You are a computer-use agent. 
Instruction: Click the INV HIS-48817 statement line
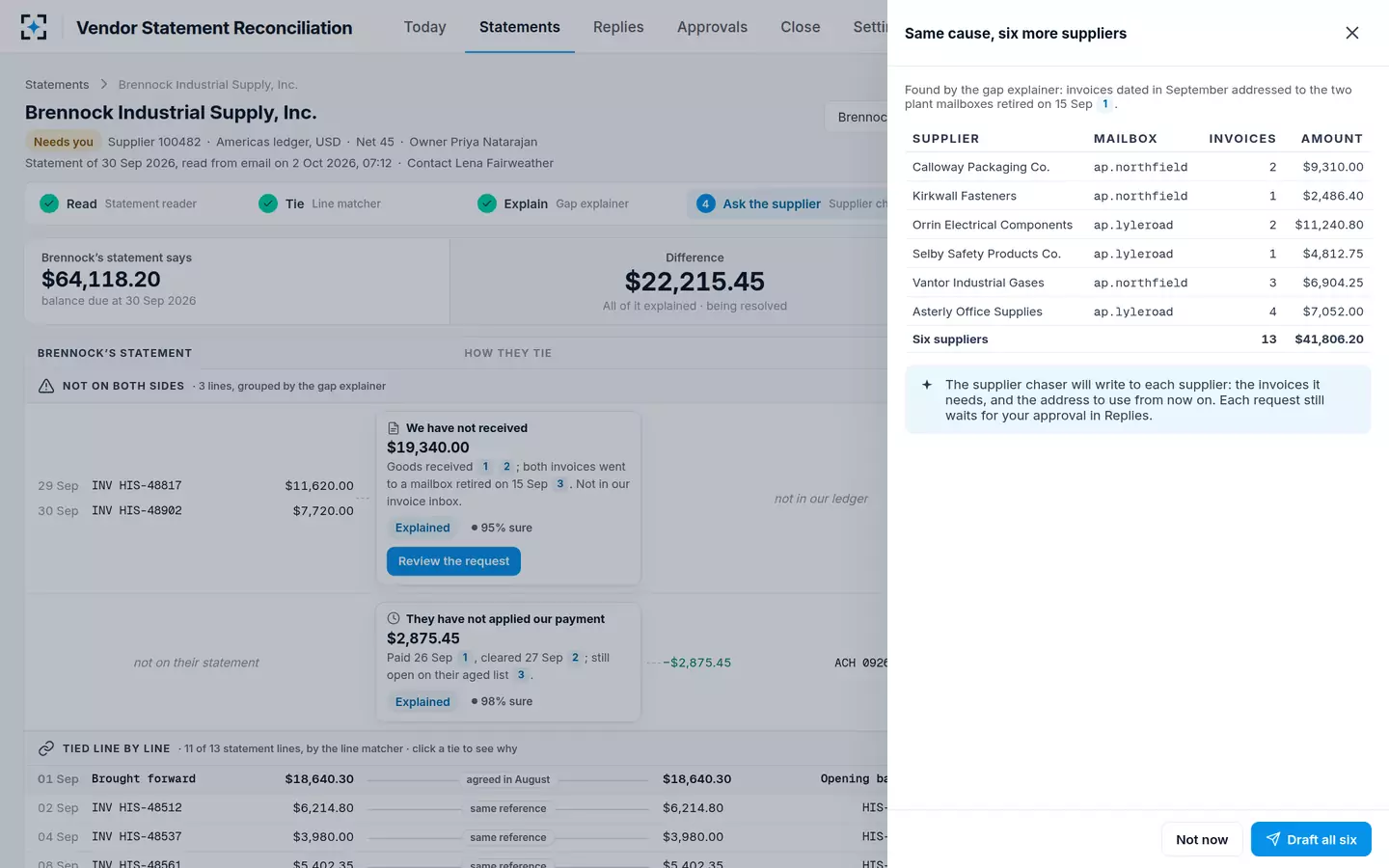pos(196,485)
